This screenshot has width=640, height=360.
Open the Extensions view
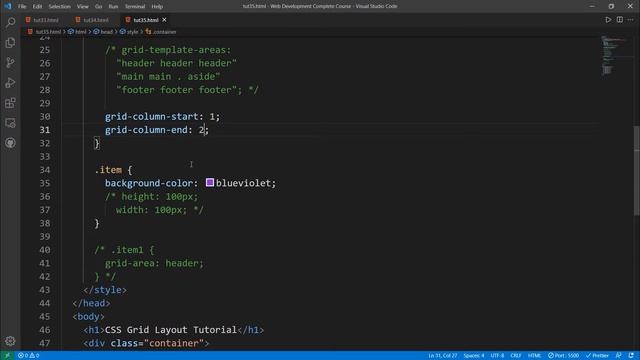tap(10, 103)
